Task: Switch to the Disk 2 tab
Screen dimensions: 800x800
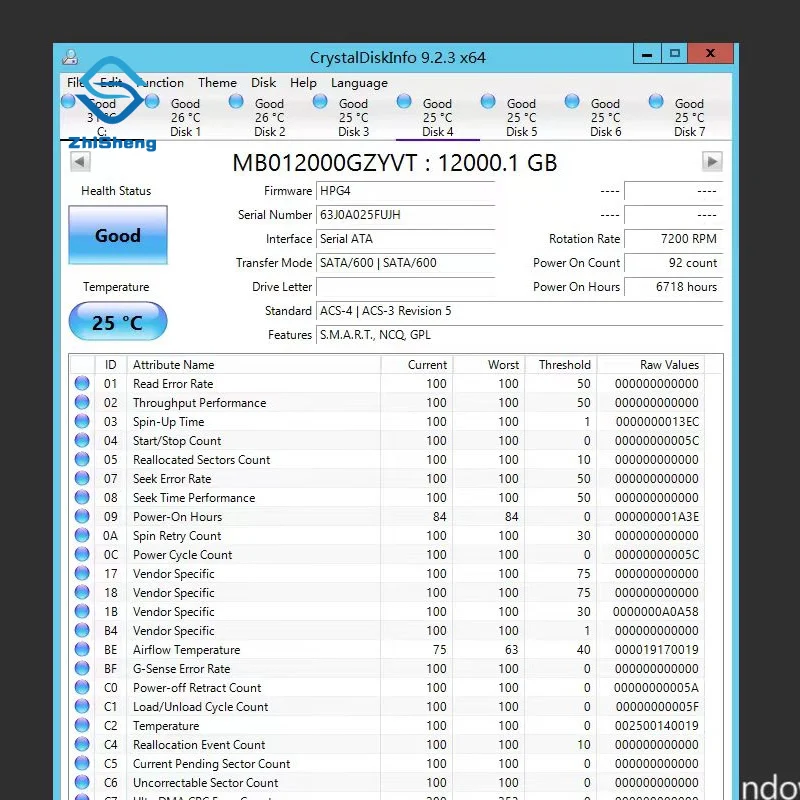Action: point(269,117)
